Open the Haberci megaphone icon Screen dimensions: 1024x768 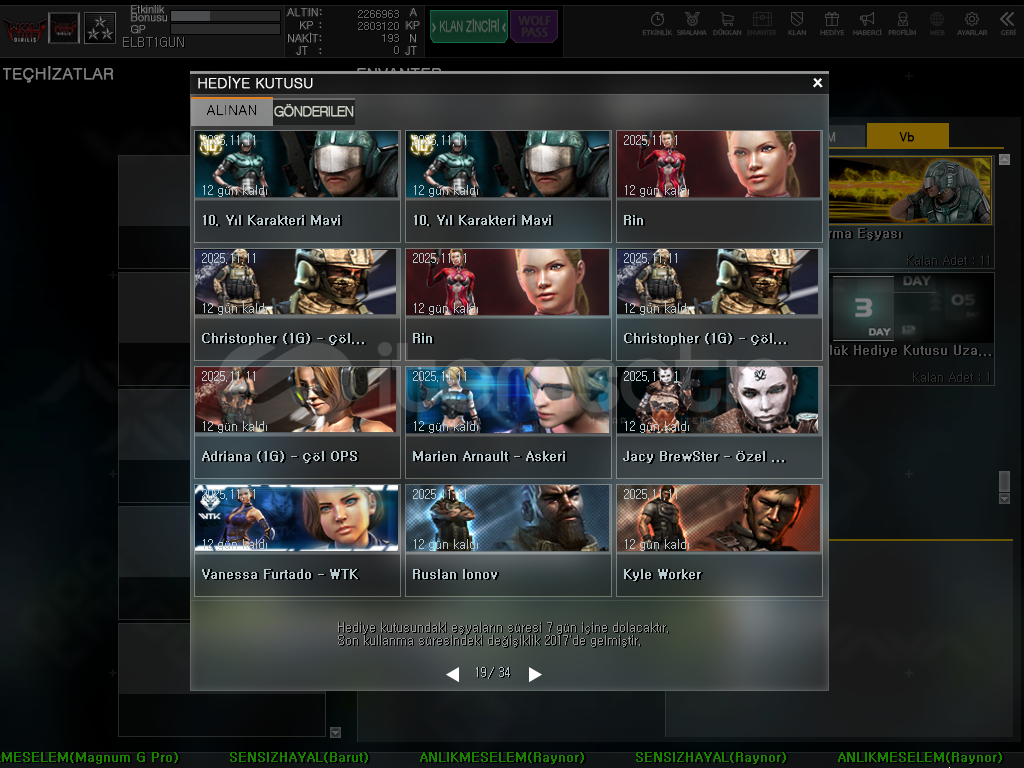[867, 24]
